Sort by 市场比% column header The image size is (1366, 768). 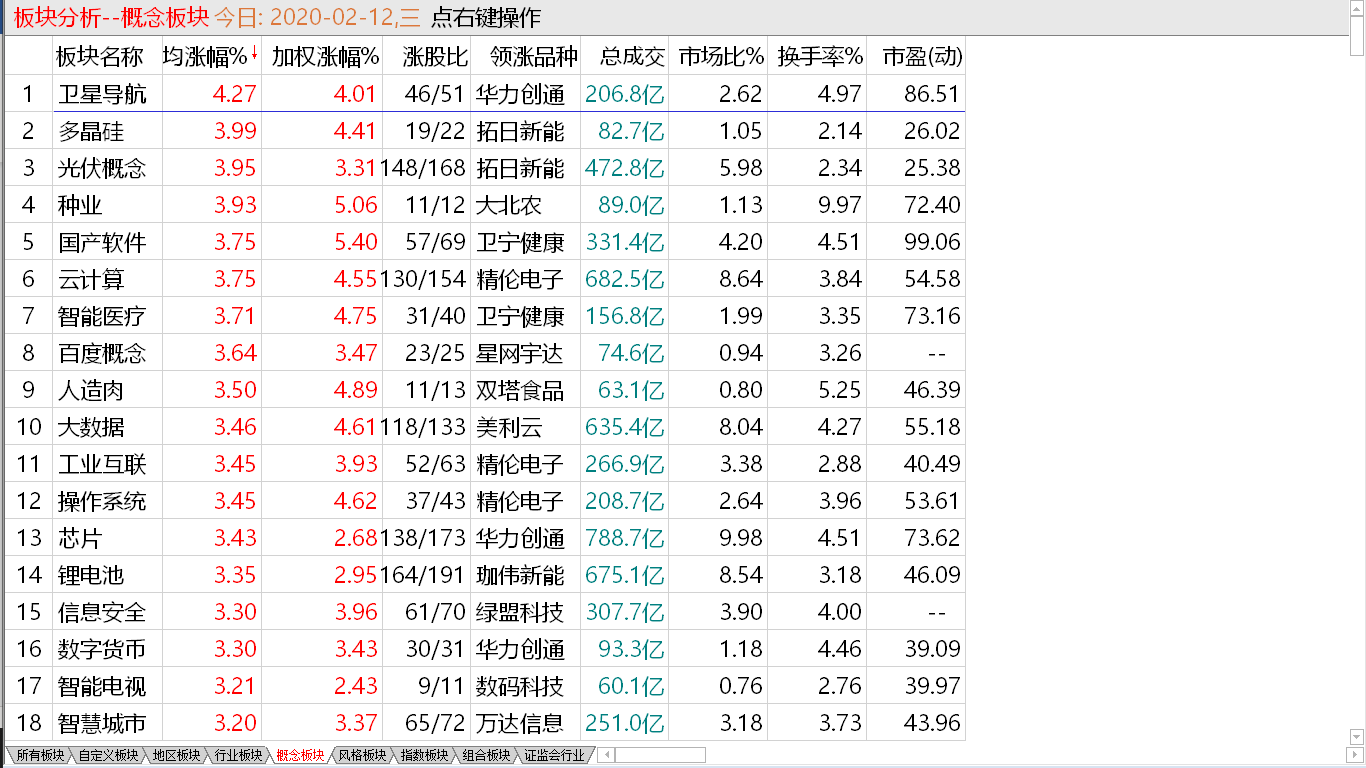pos(720,57)
